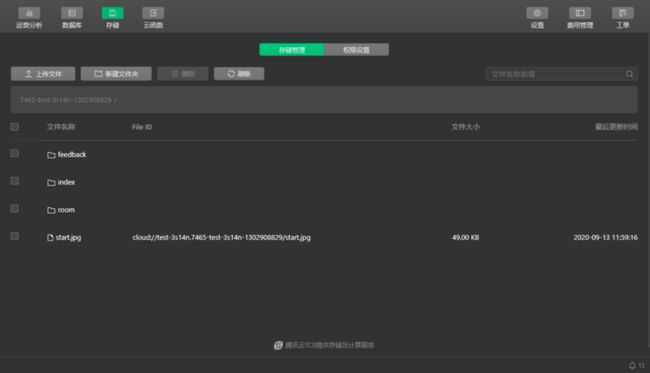650x373 pixels.
Task: Click the search magnifier icon
Action: click(629, 74)
